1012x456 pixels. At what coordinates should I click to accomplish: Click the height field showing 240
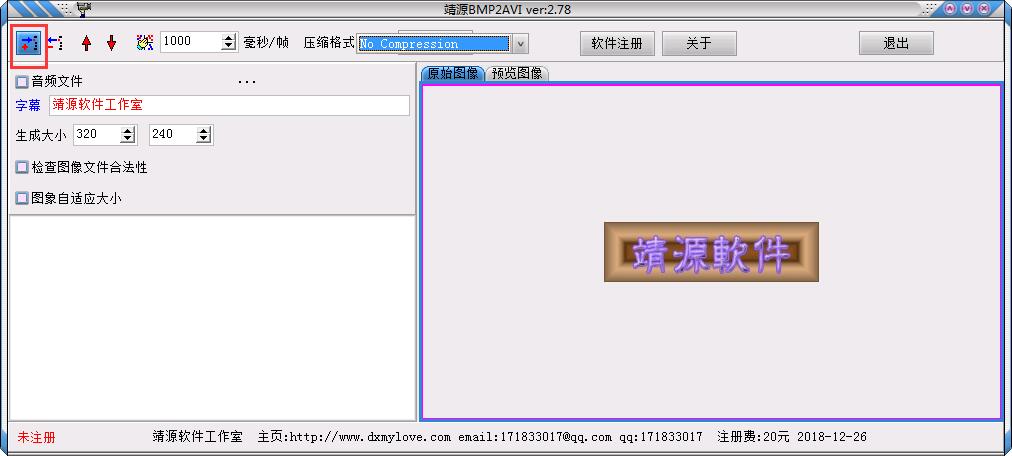click(173, 134)
